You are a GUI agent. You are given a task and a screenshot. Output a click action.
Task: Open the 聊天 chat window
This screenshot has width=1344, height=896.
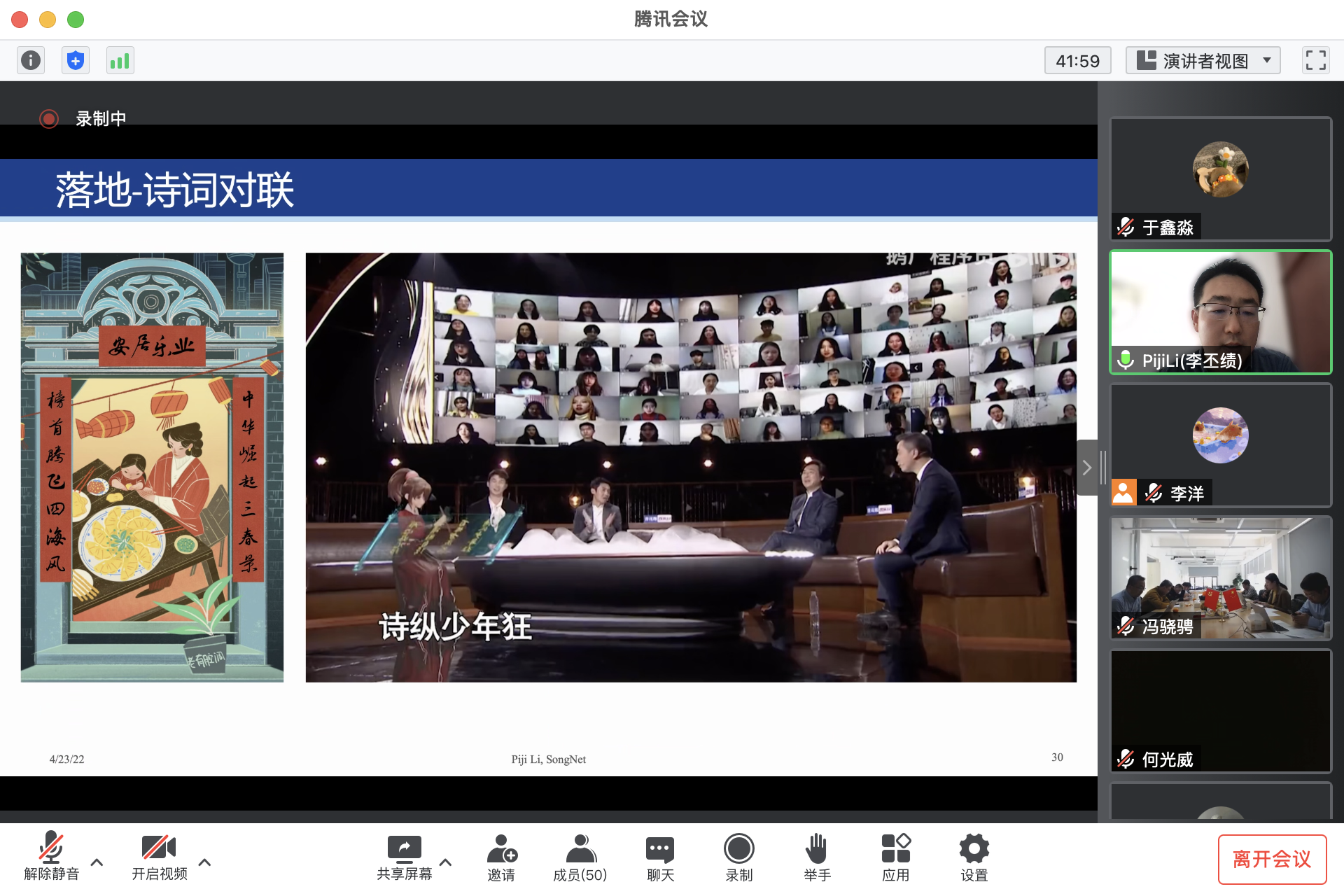pyautogui.click(x=660, y=857)
